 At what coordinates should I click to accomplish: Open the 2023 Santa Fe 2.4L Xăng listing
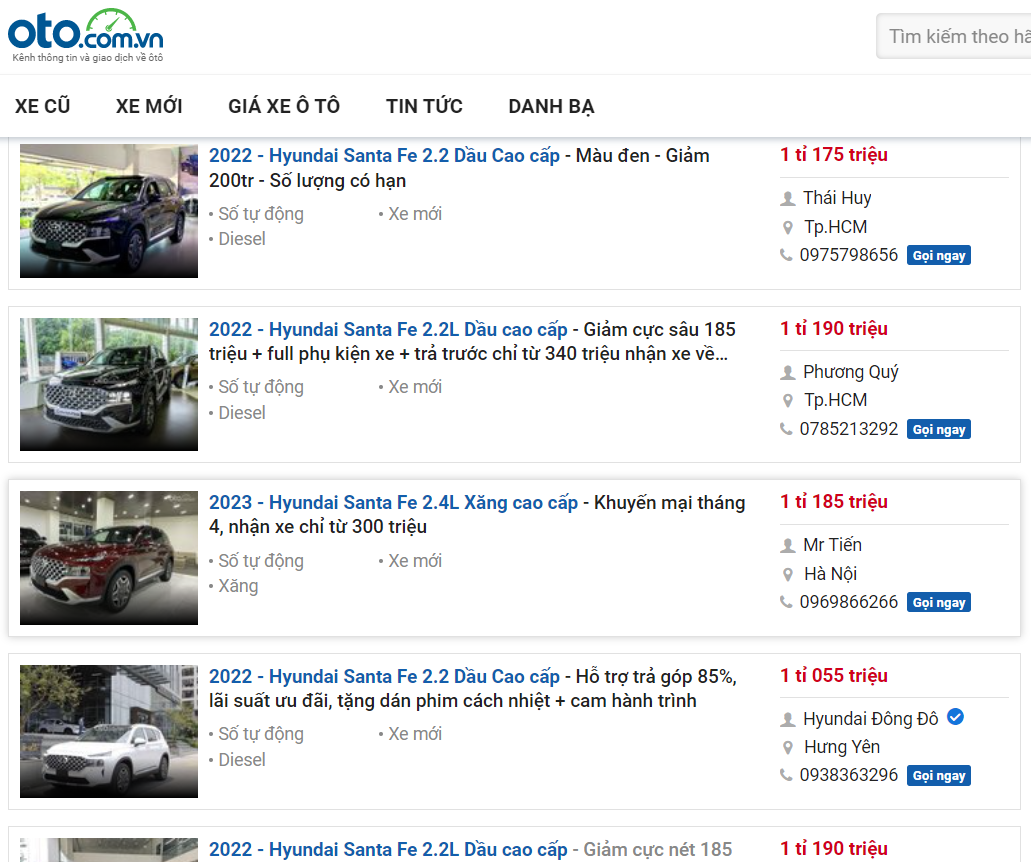point(393,503)
